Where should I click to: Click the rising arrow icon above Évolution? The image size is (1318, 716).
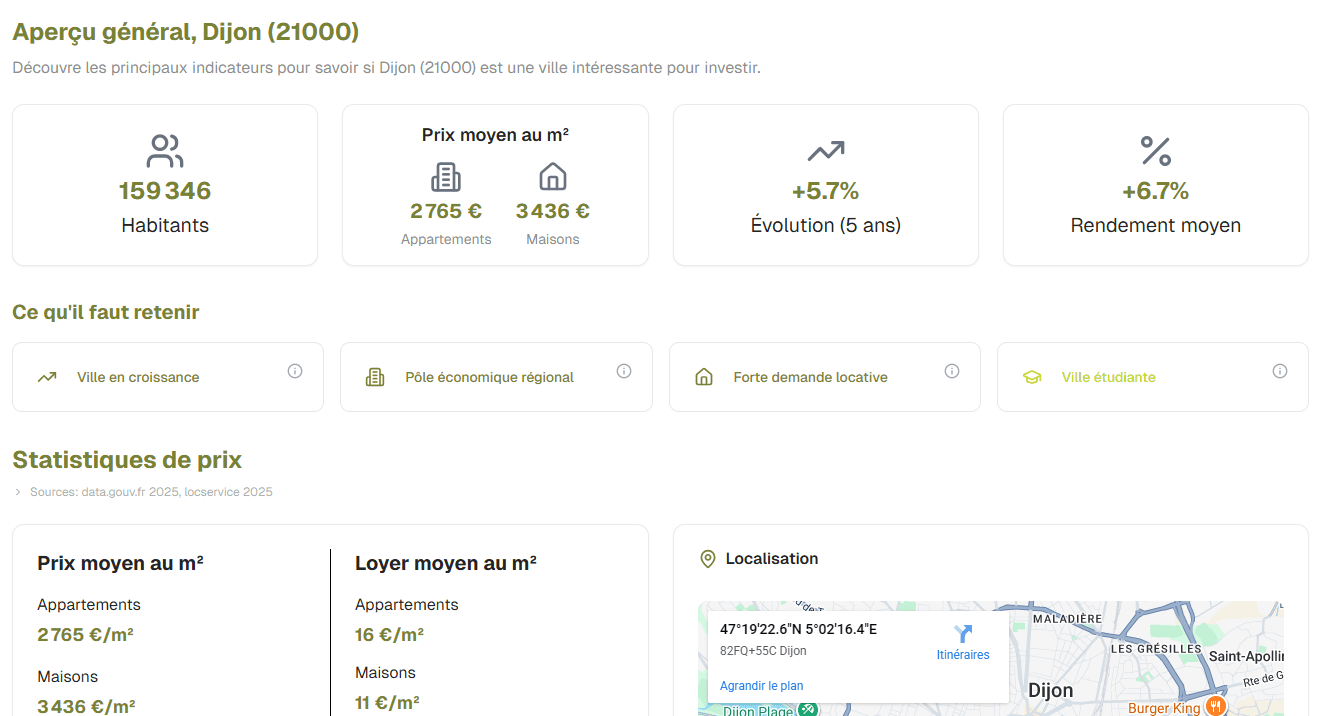pos(824,150)
